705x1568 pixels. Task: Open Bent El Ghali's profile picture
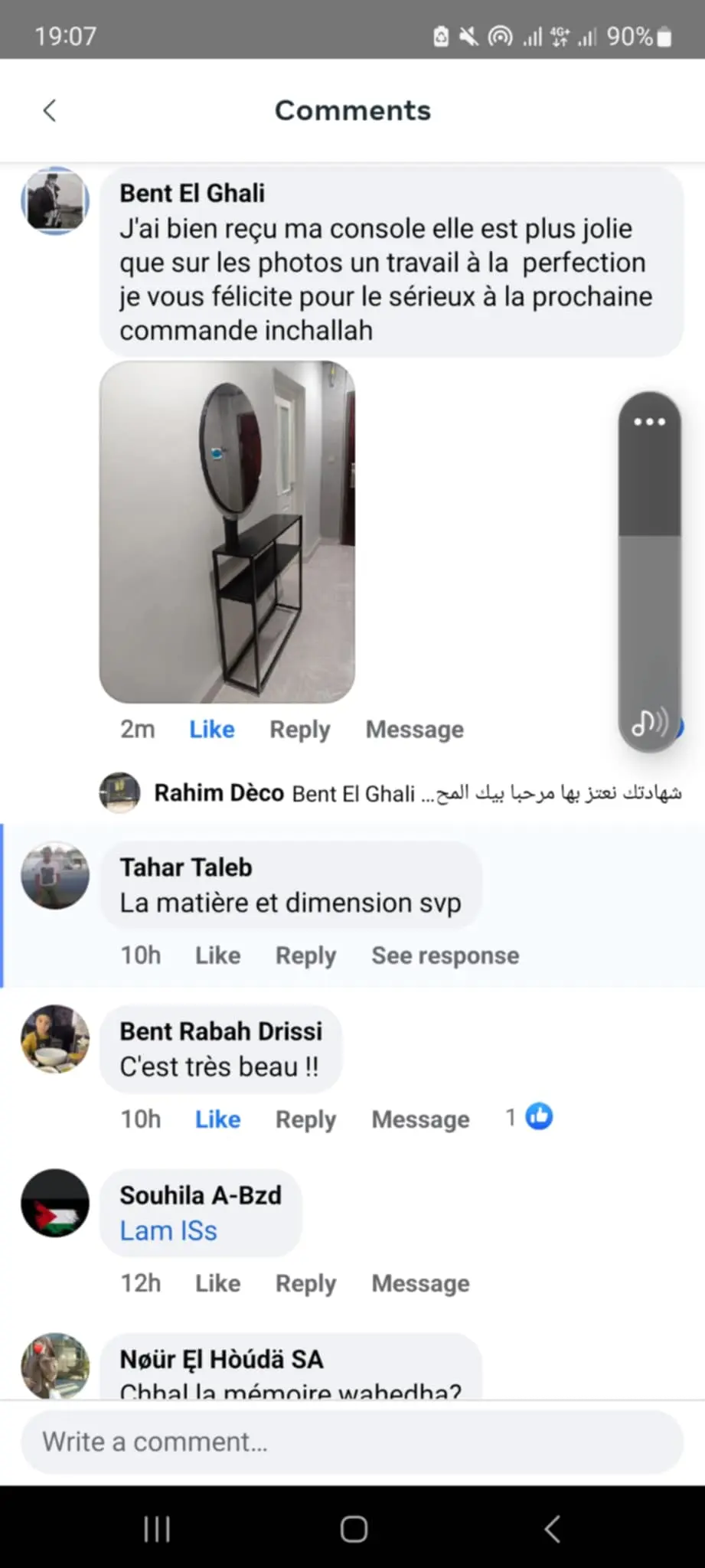click(x=54, y=201)
